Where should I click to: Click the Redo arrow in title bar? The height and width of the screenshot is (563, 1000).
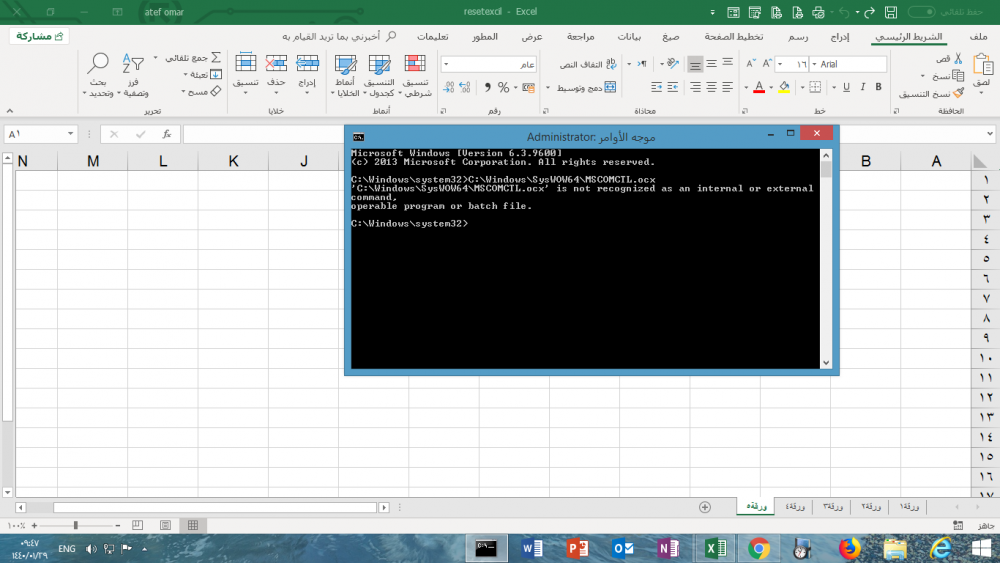tap(869, 12)
